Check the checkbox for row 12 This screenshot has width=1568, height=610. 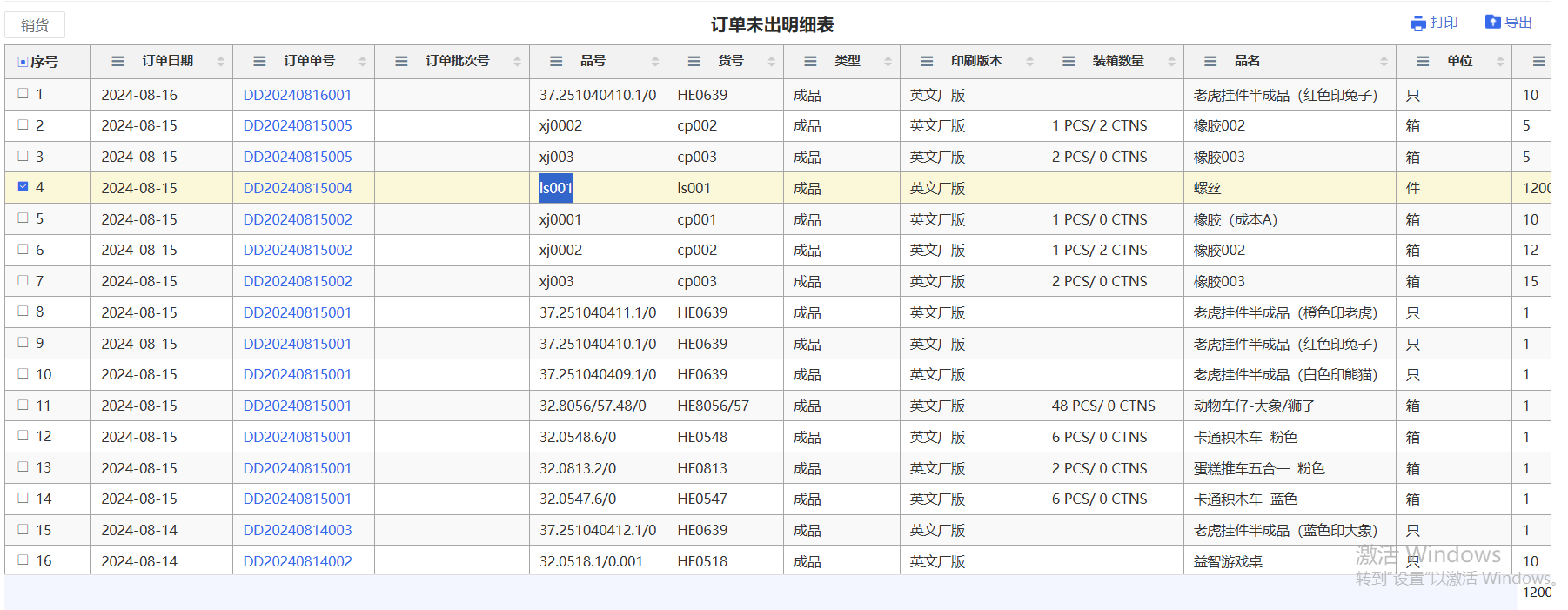pos(23,435)
